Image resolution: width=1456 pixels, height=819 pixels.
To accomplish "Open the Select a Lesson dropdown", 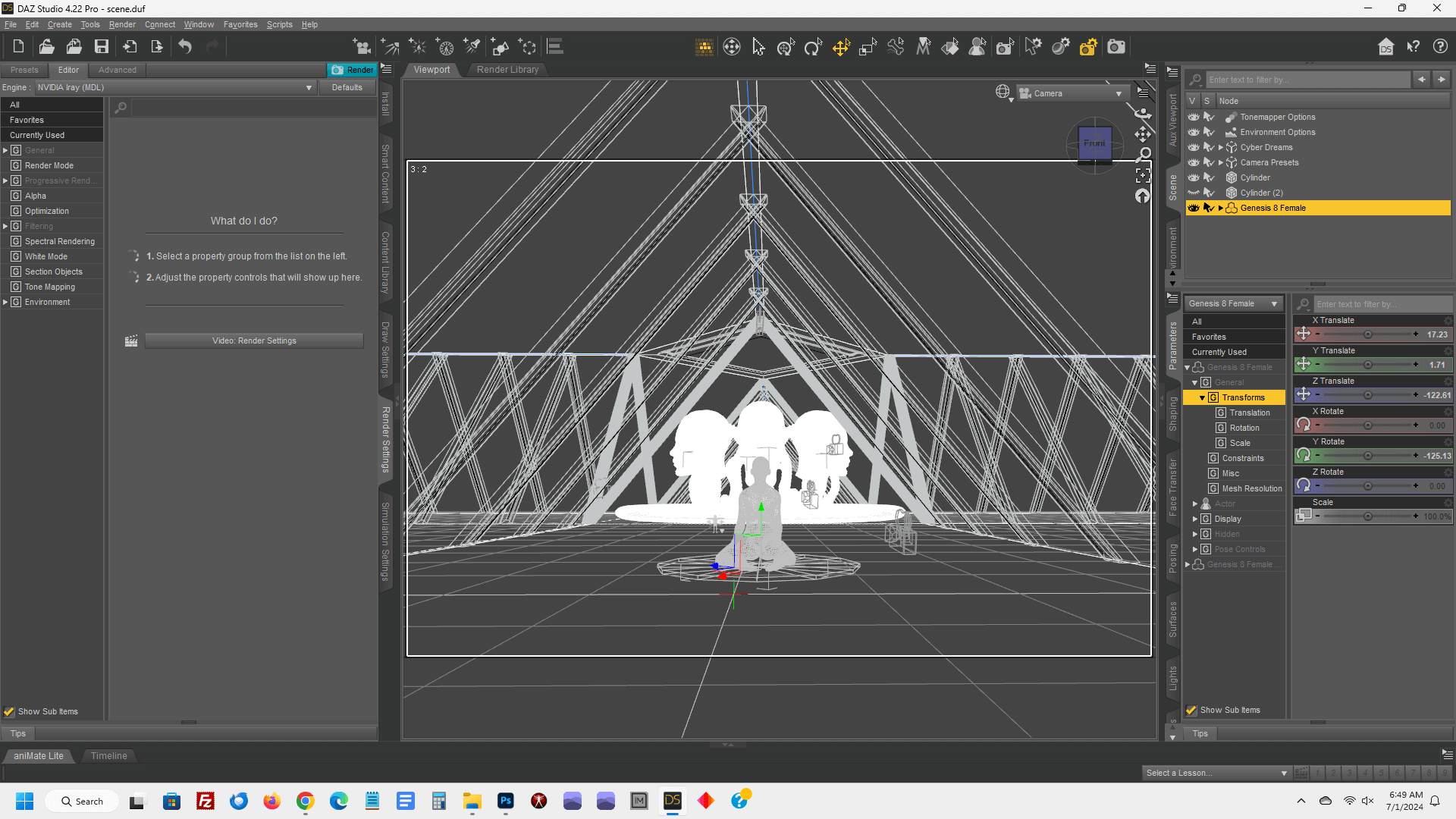I will (1216, 773).
